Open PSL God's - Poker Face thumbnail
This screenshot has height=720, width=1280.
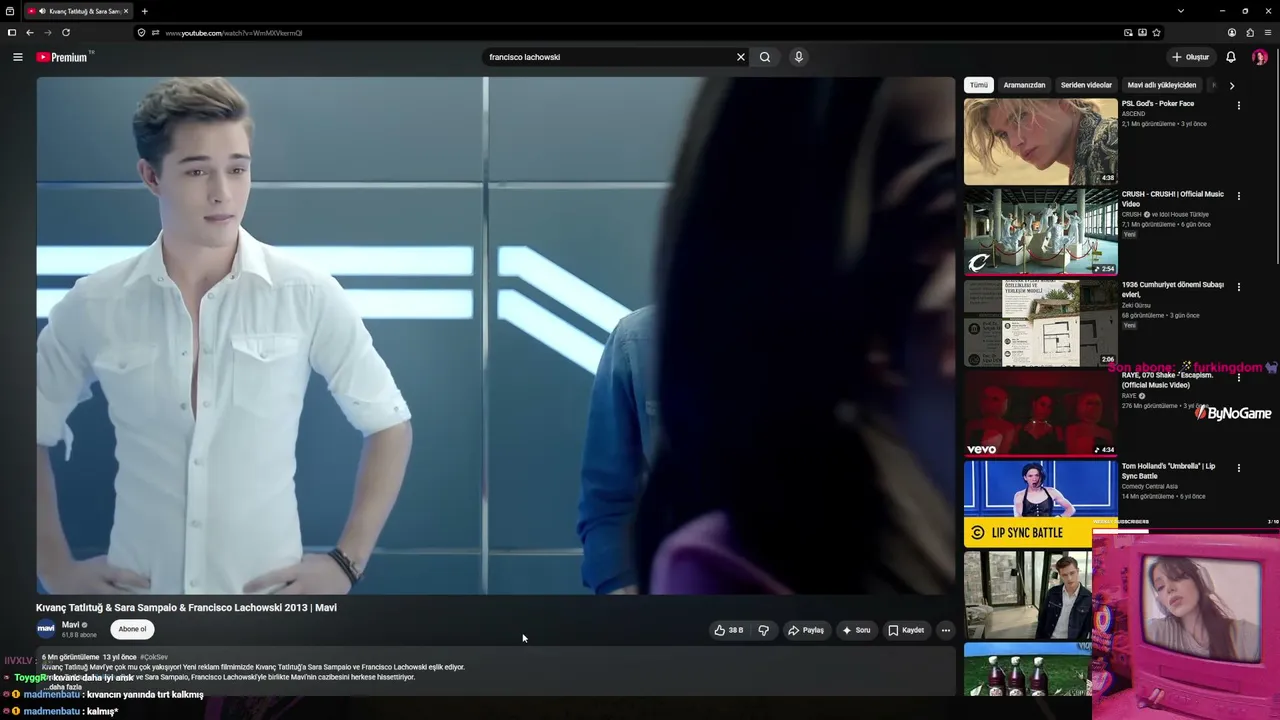1040,141
